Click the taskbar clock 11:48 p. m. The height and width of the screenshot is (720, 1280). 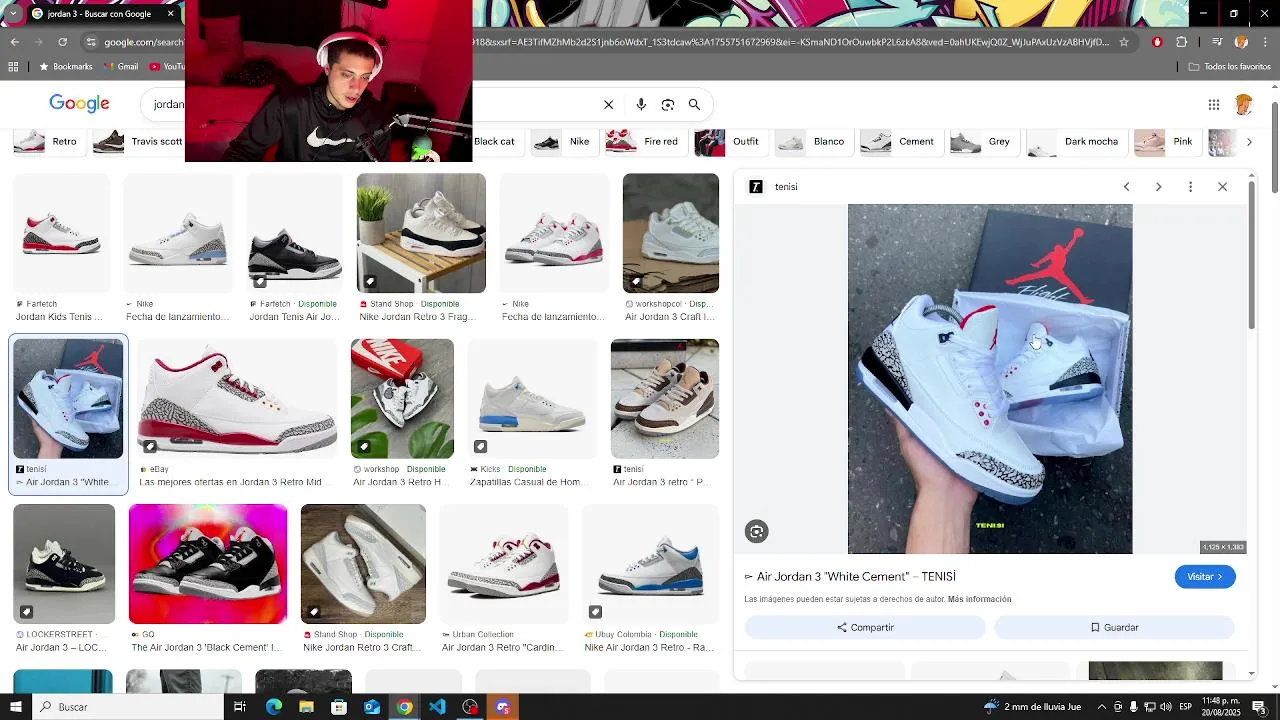(x=1221, y=707)
